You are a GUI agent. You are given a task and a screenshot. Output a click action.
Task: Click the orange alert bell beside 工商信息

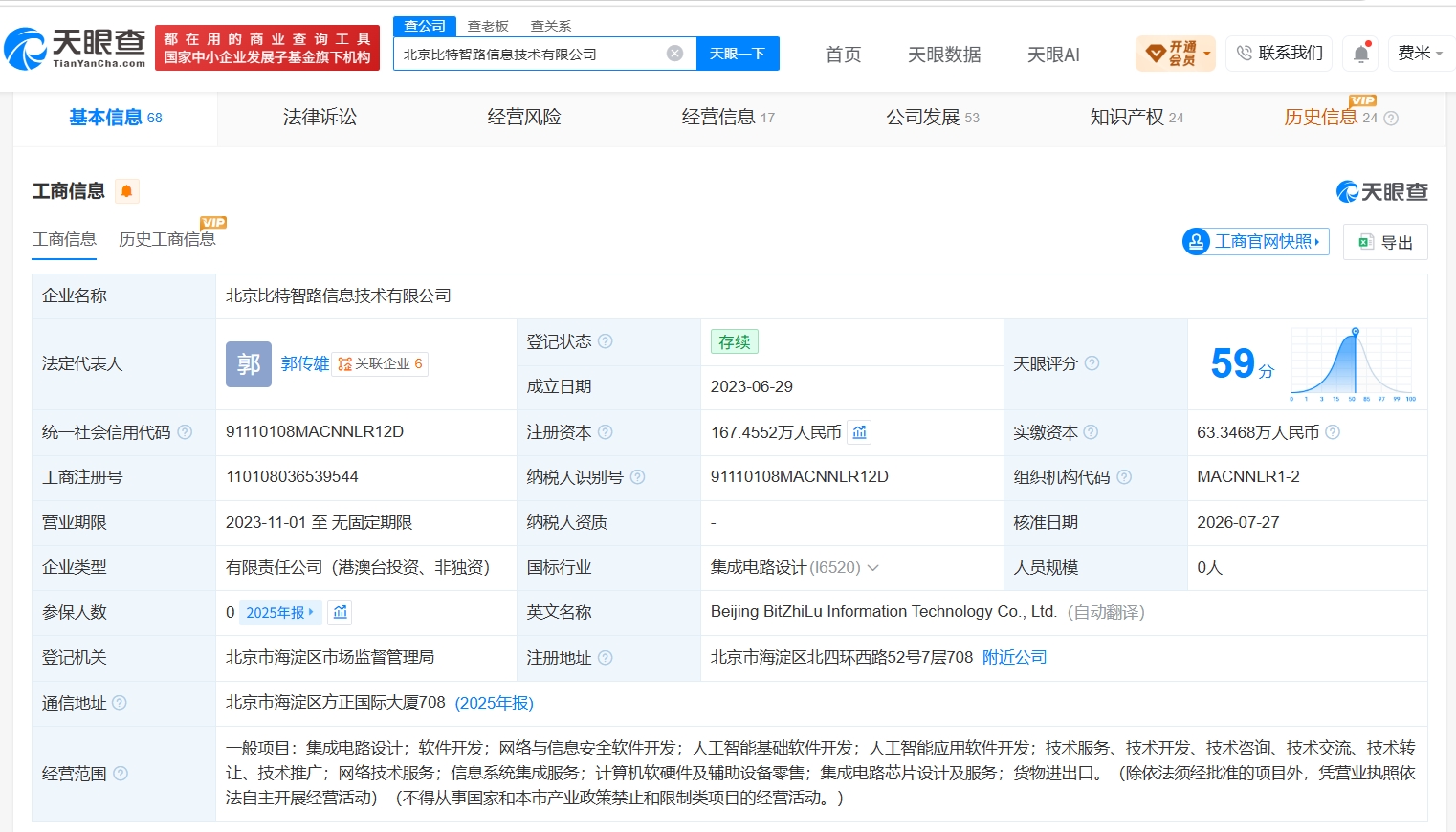tap(126, 191)
